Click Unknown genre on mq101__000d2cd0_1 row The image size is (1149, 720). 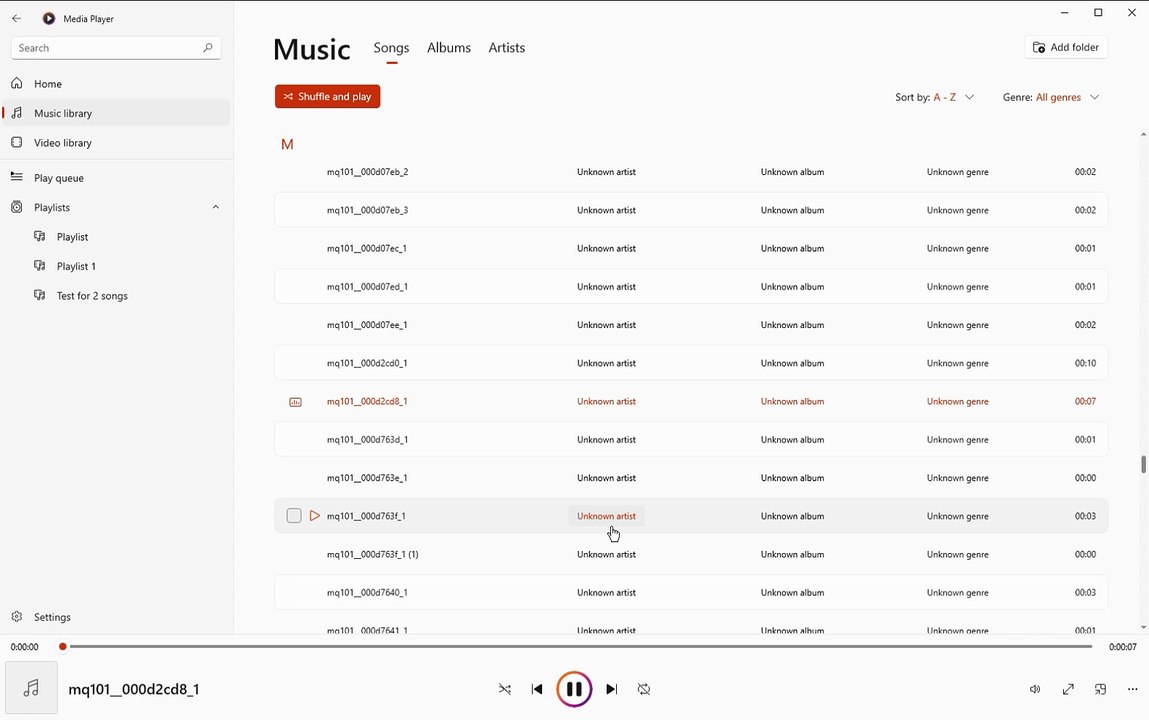point(957,363)
